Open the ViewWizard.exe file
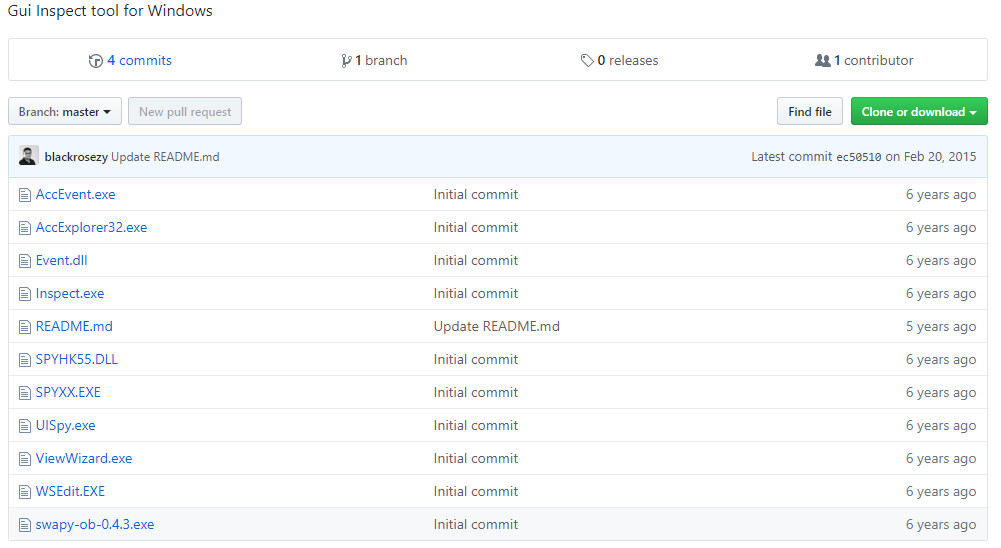The image size is (1001, 548). point(84,459)
